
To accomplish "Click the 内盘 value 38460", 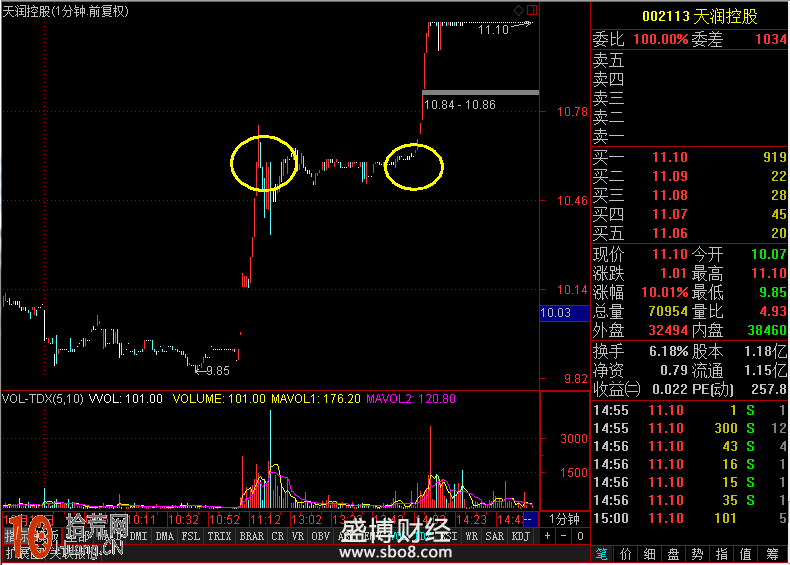I will coord(767,331).
